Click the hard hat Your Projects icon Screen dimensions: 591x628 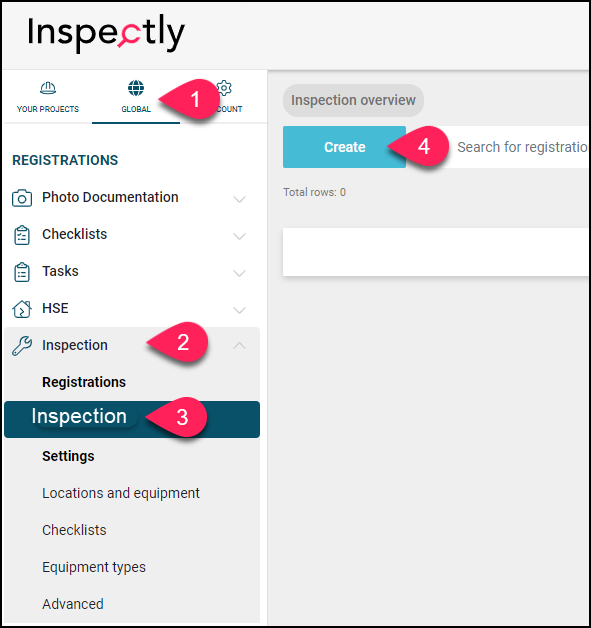coord(48,88)
